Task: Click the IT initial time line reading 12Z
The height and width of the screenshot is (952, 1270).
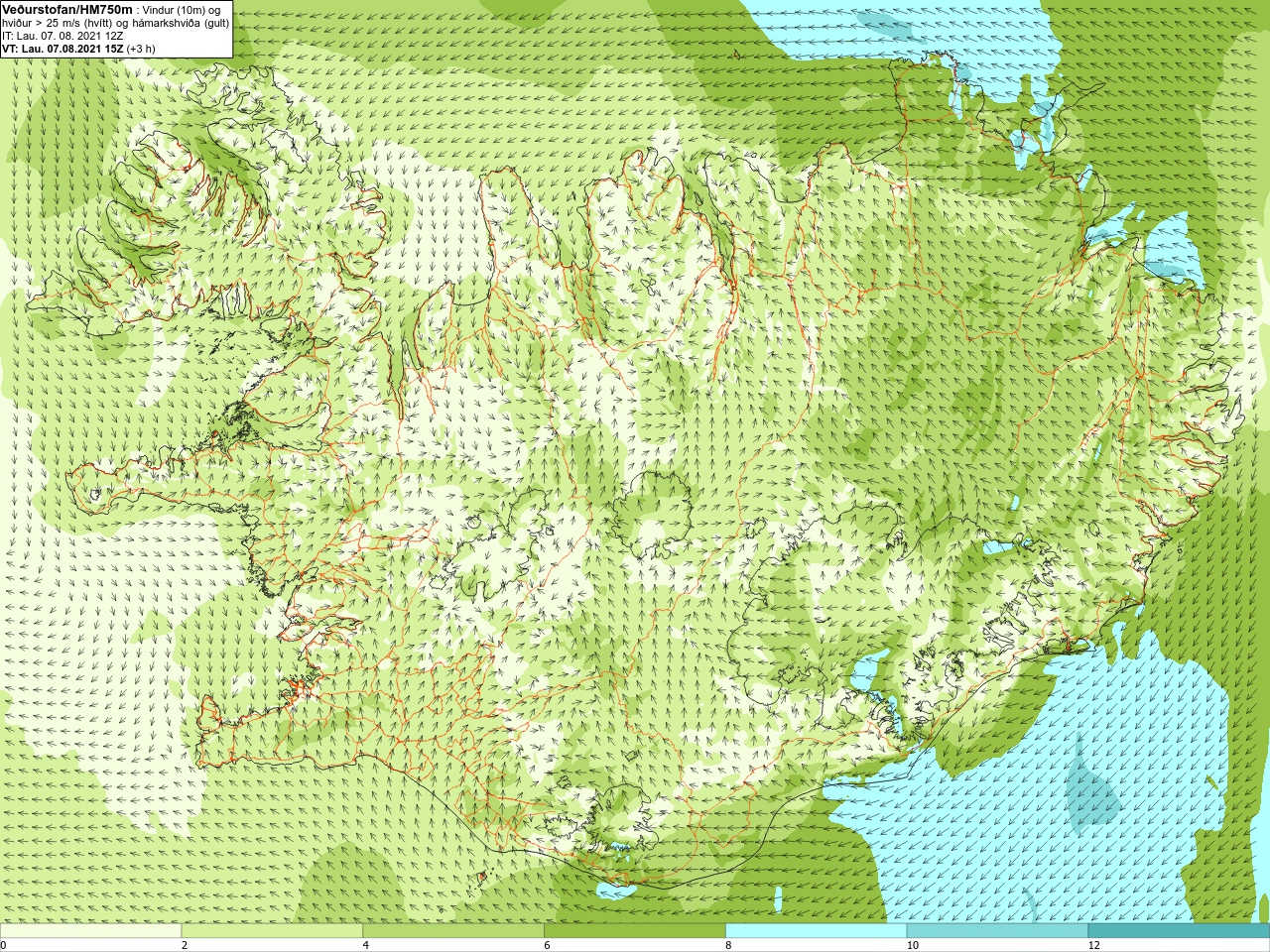Action: (63, 35)
